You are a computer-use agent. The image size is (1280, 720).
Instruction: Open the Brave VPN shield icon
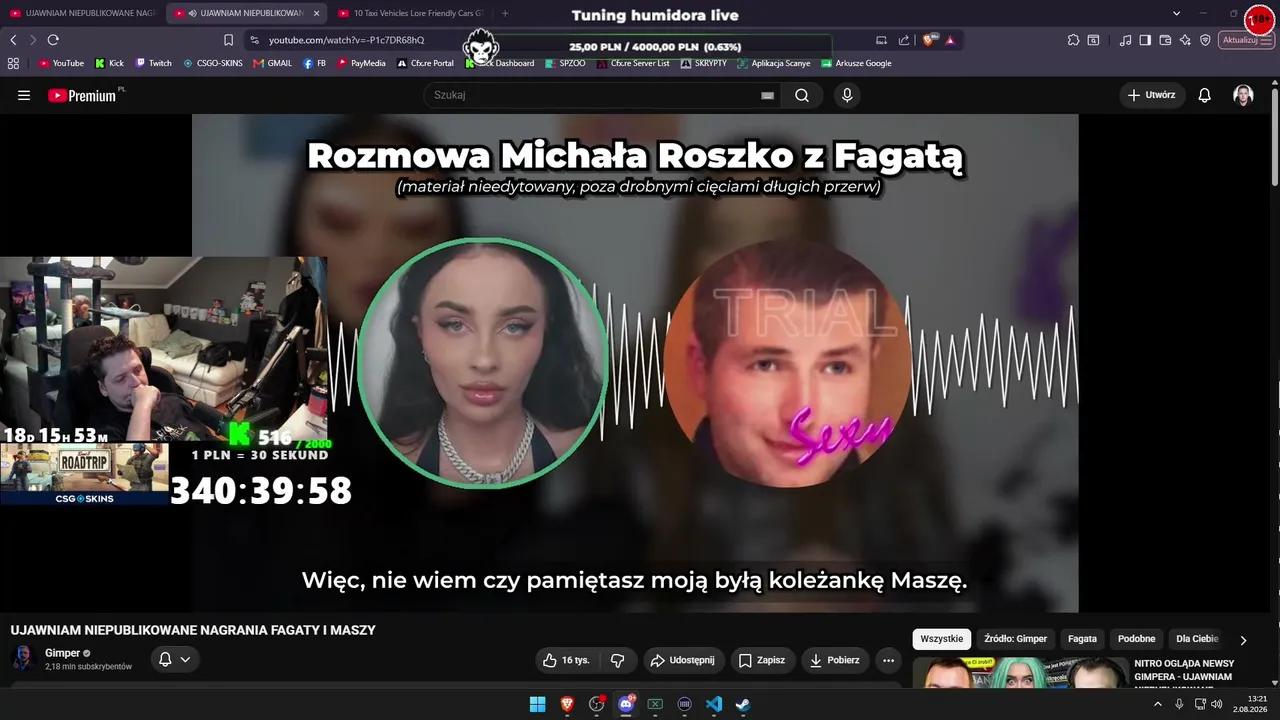[1205, 40]
